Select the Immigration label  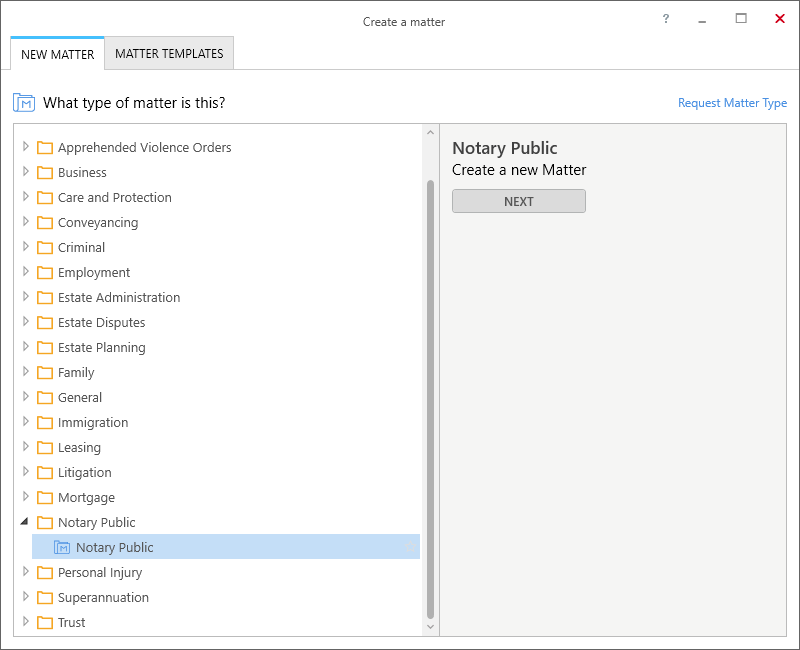click(93, 423)
